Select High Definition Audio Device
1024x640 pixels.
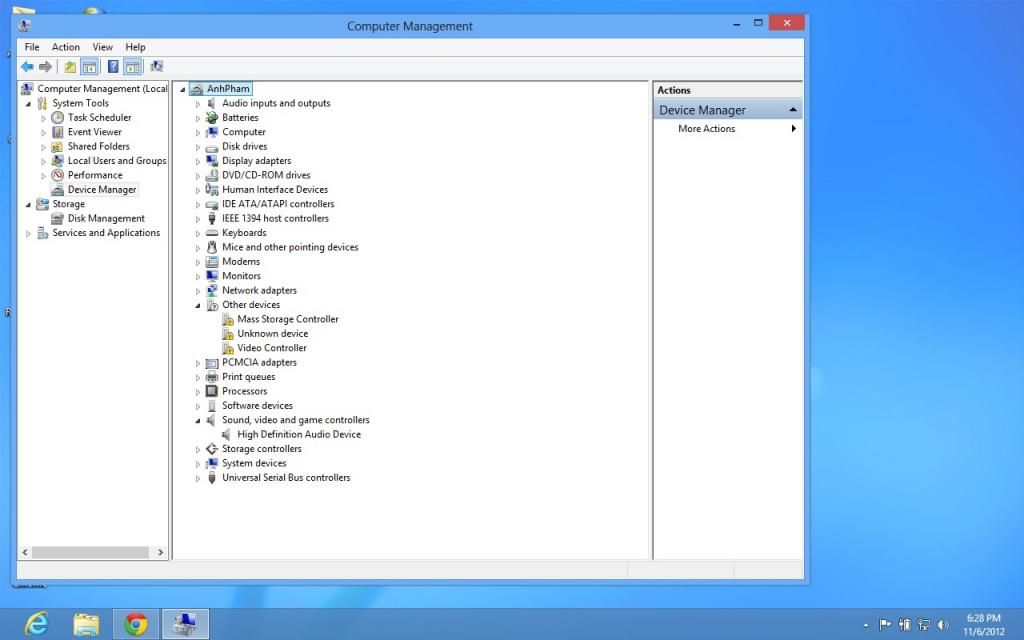(x=298, y=435)
